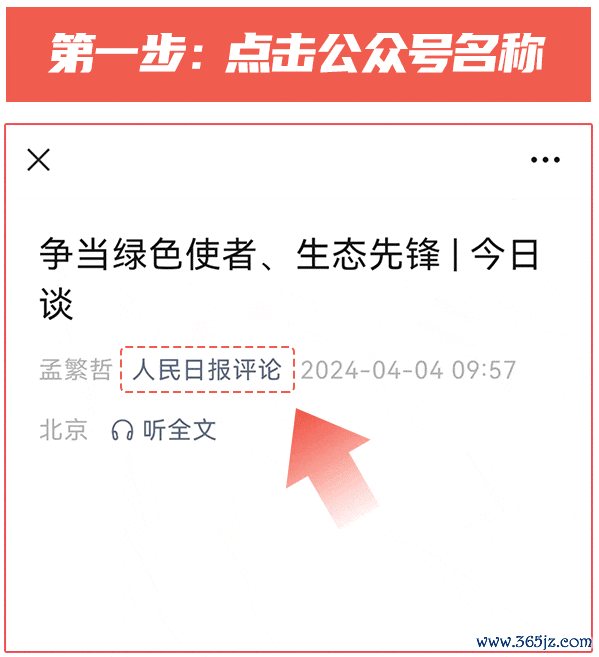Open the three-dot more options menu
Screen dimensions: 599x657
point(545,160)
